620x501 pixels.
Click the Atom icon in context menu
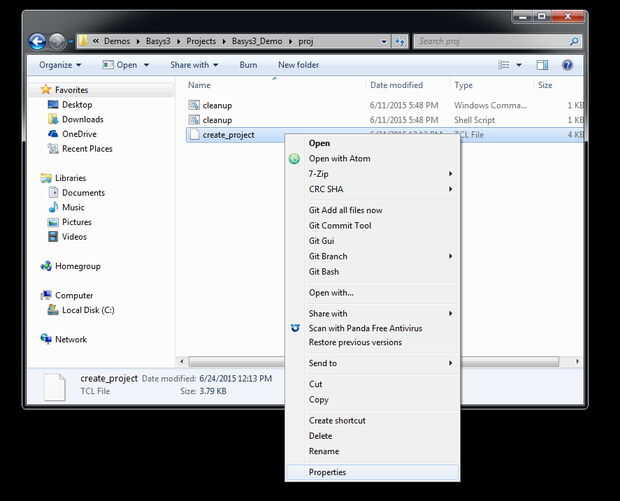tap(294, 159)
